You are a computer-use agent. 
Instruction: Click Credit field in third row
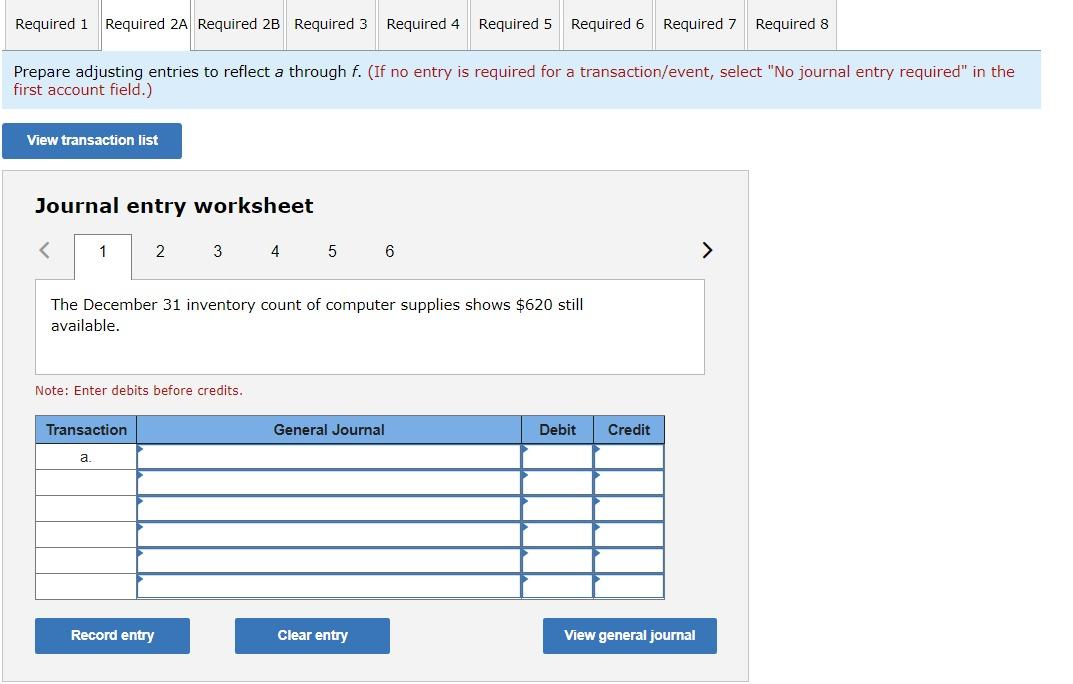tap(629, 509)
